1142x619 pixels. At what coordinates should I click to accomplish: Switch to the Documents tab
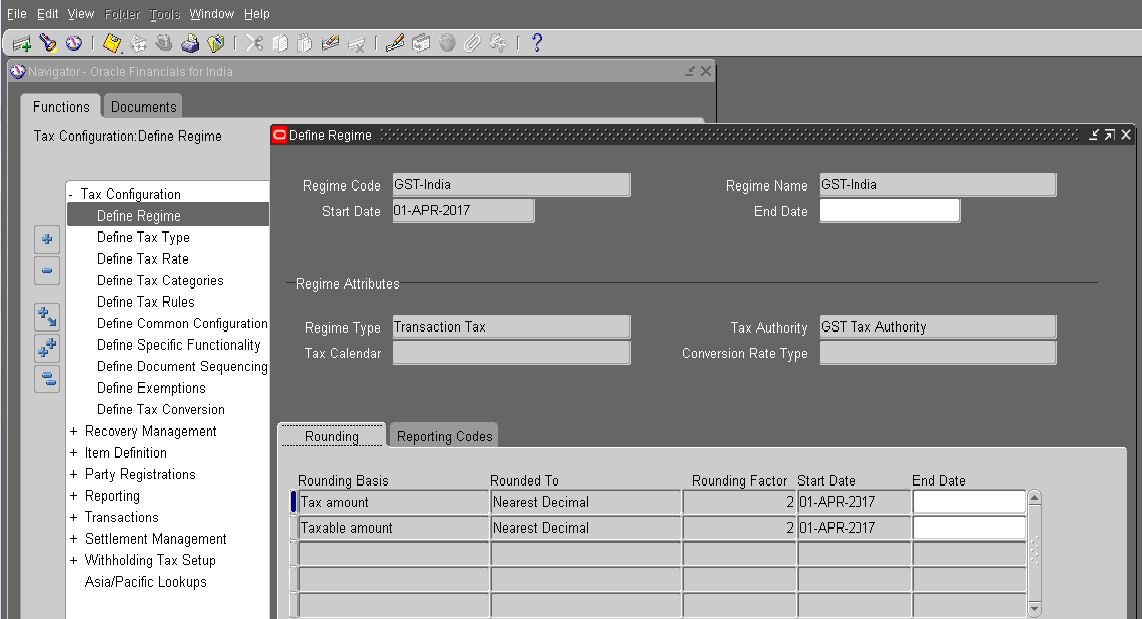pos(142,106)
